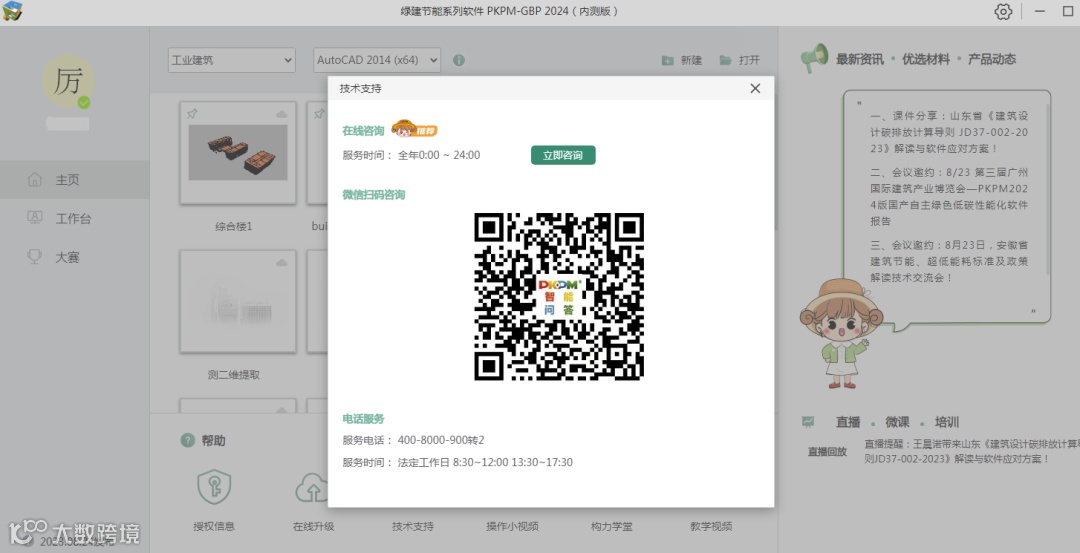Click the trophy icon beside 大赛
This screenshot has height=553, width=1080.
[34, 257]
